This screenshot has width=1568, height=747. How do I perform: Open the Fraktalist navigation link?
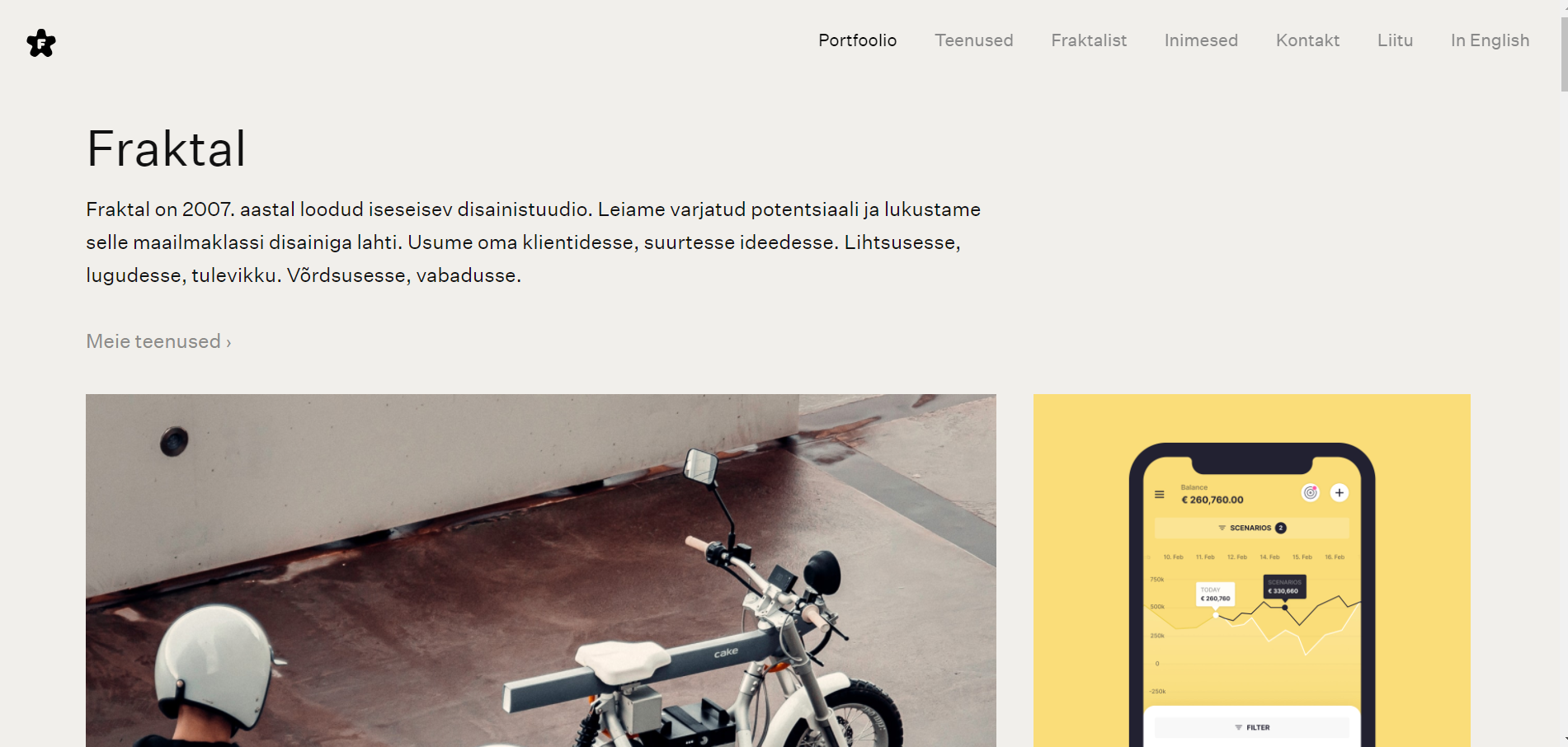1089,40
